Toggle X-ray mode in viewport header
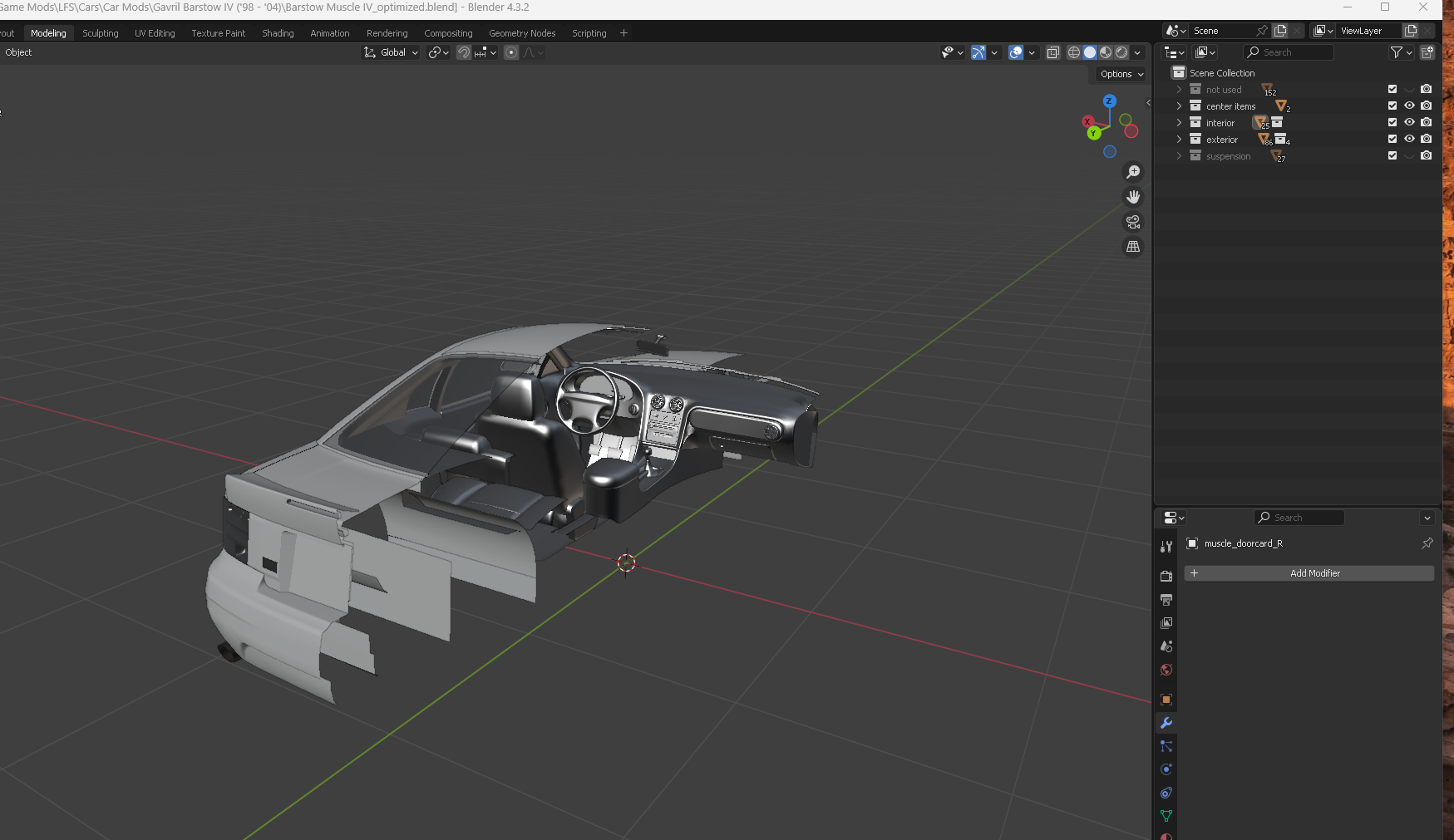This screenshot has height=840, width=1454. coord(1052,52)
